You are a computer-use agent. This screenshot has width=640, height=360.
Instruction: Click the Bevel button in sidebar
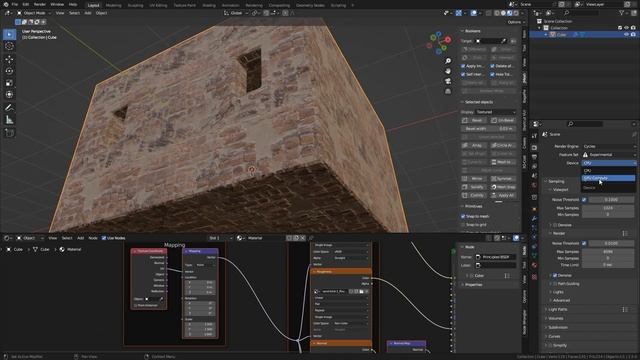tap(475, 120)
